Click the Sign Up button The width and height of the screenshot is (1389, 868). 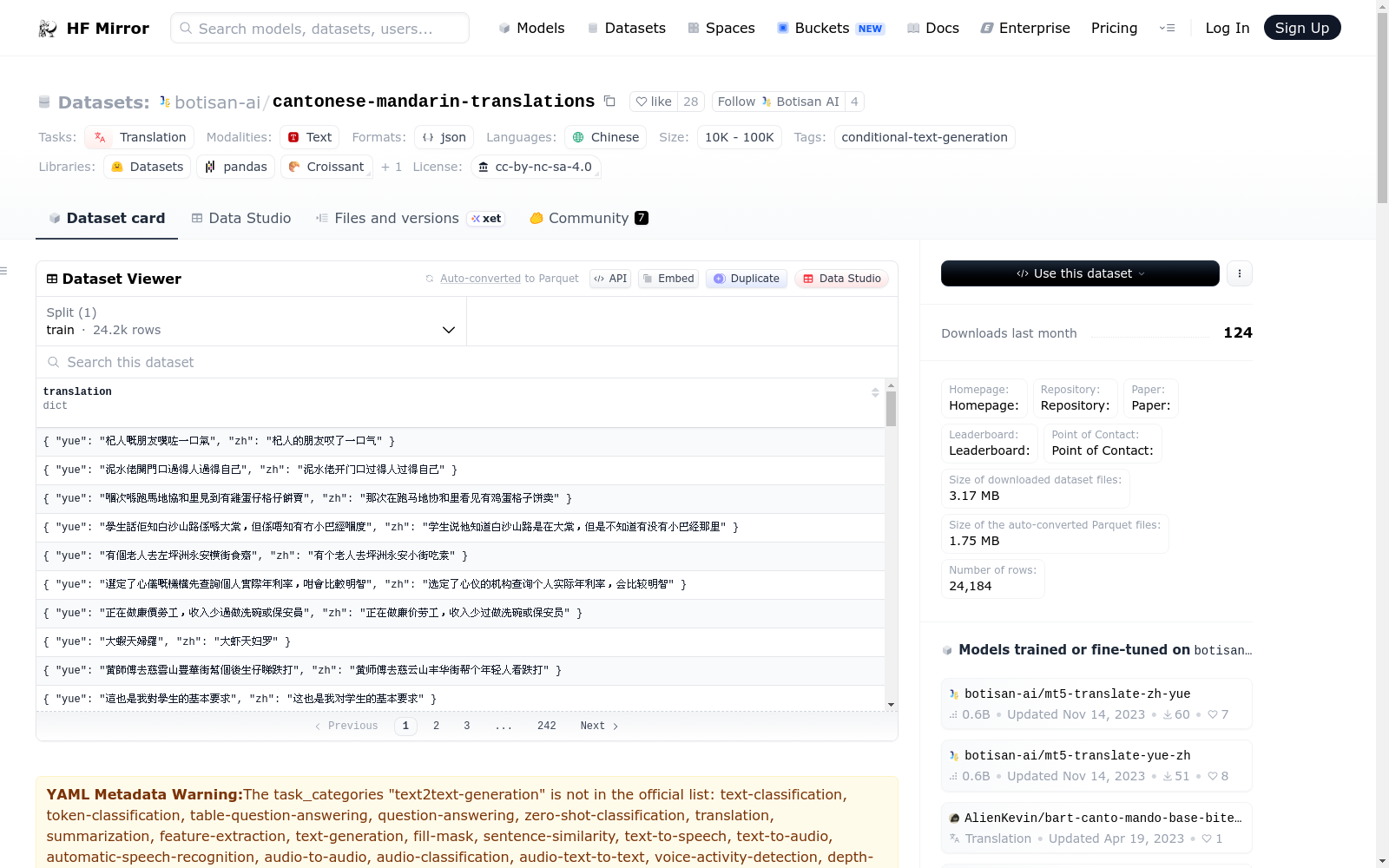coord(1302,28)
